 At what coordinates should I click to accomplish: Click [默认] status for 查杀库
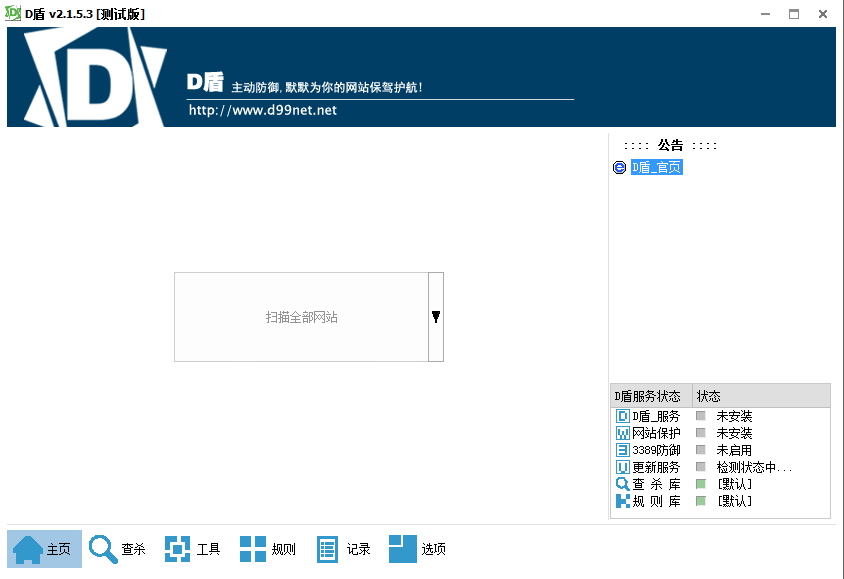pos(734,484)
